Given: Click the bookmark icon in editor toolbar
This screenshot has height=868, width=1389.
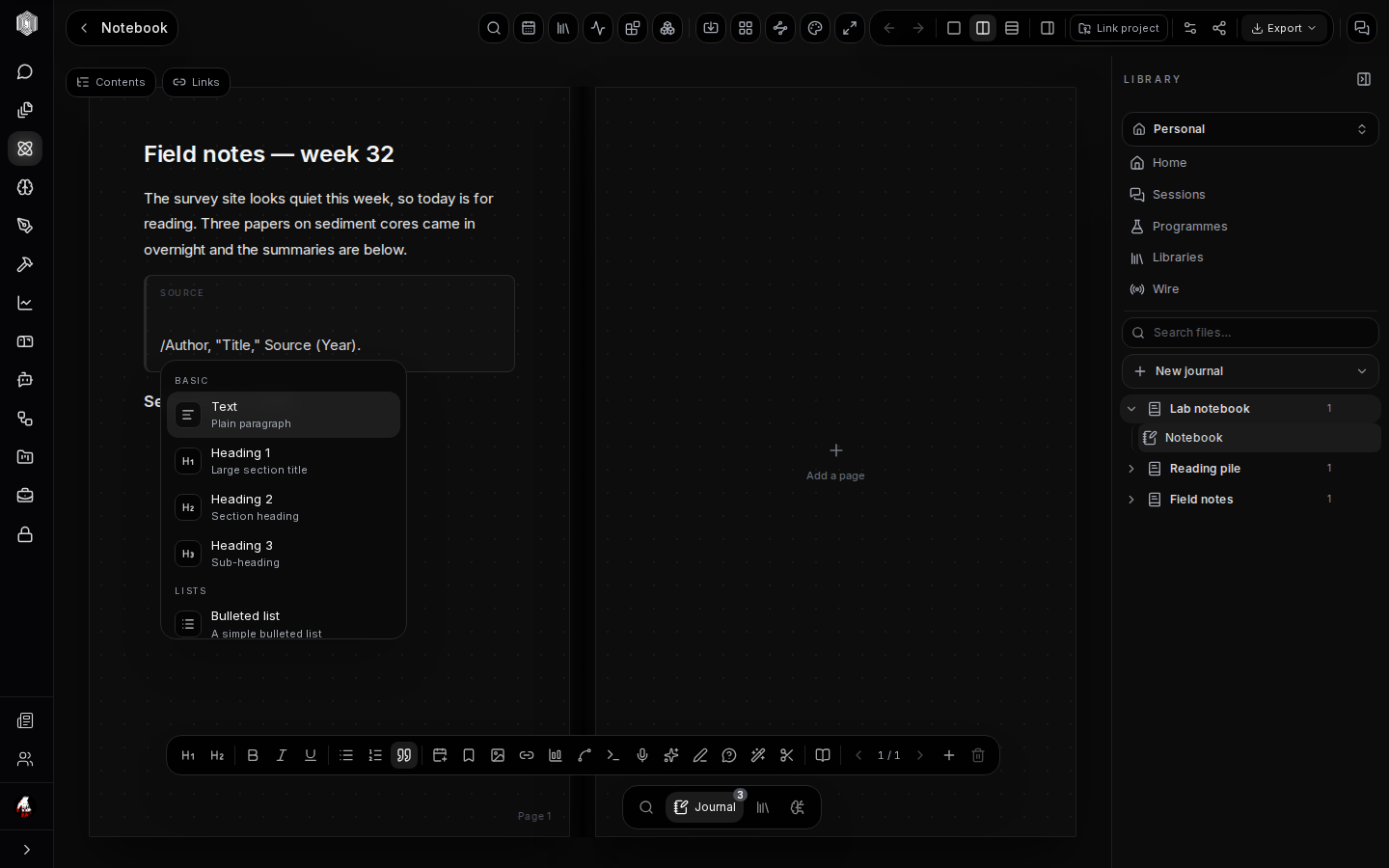Looking at the screenshot, I should [469, 755].
